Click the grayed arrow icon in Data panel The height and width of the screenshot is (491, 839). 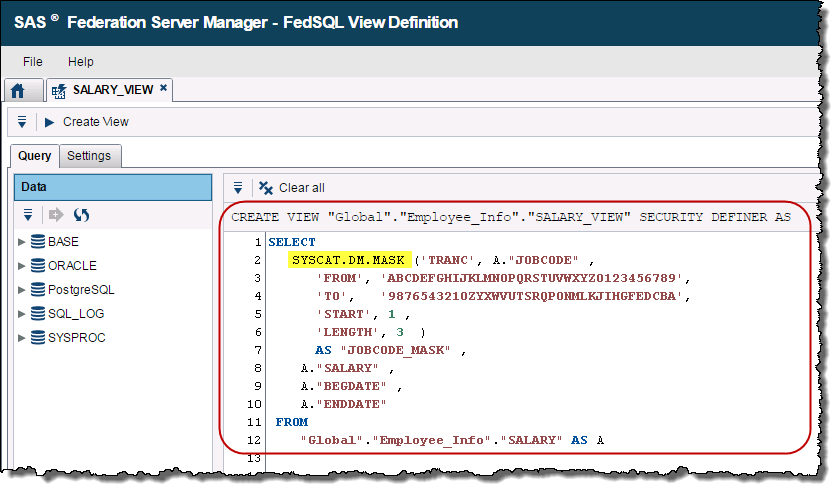click(x=56, y=215)
